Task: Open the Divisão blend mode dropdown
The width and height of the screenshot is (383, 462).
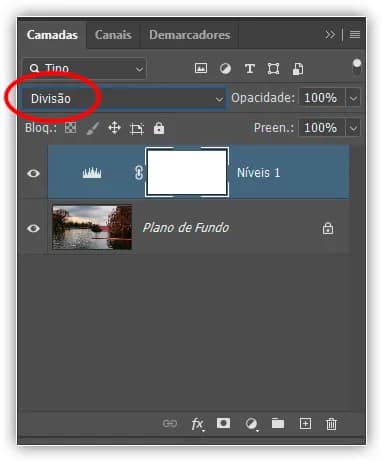Action: pos(124,99)
